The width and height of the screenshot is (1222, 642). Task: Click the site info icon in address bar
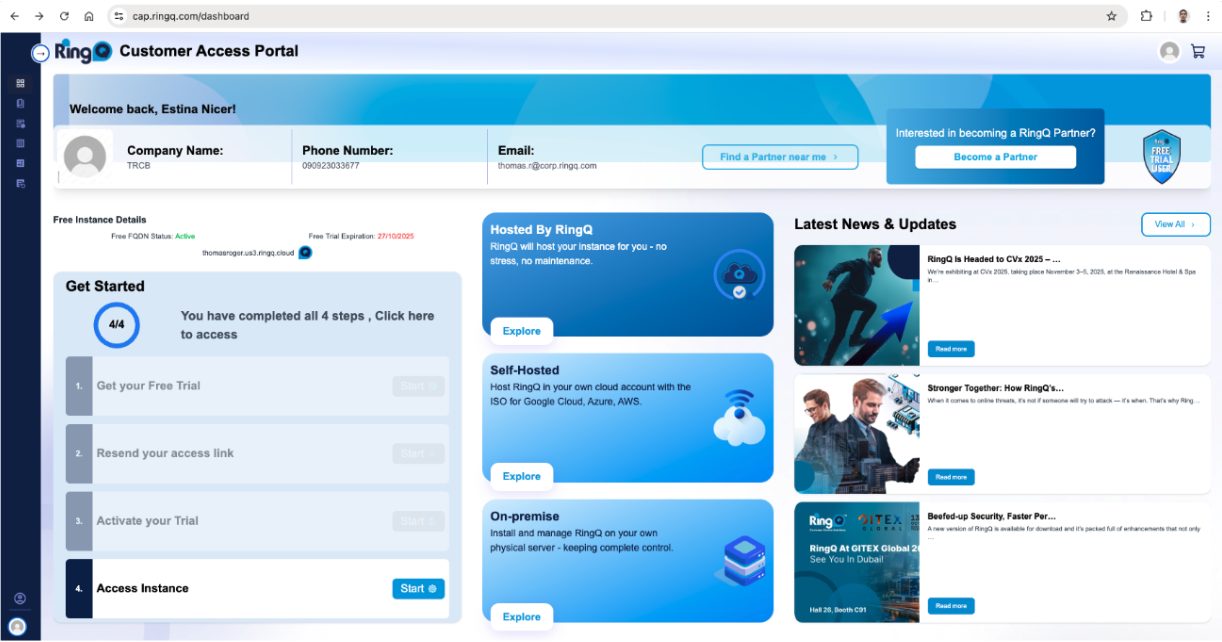(118, 16)
